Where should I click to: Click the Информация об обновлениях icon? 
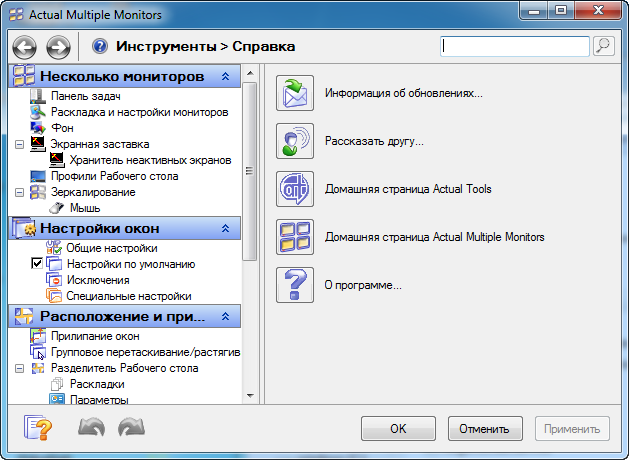(x=295, y=93)
